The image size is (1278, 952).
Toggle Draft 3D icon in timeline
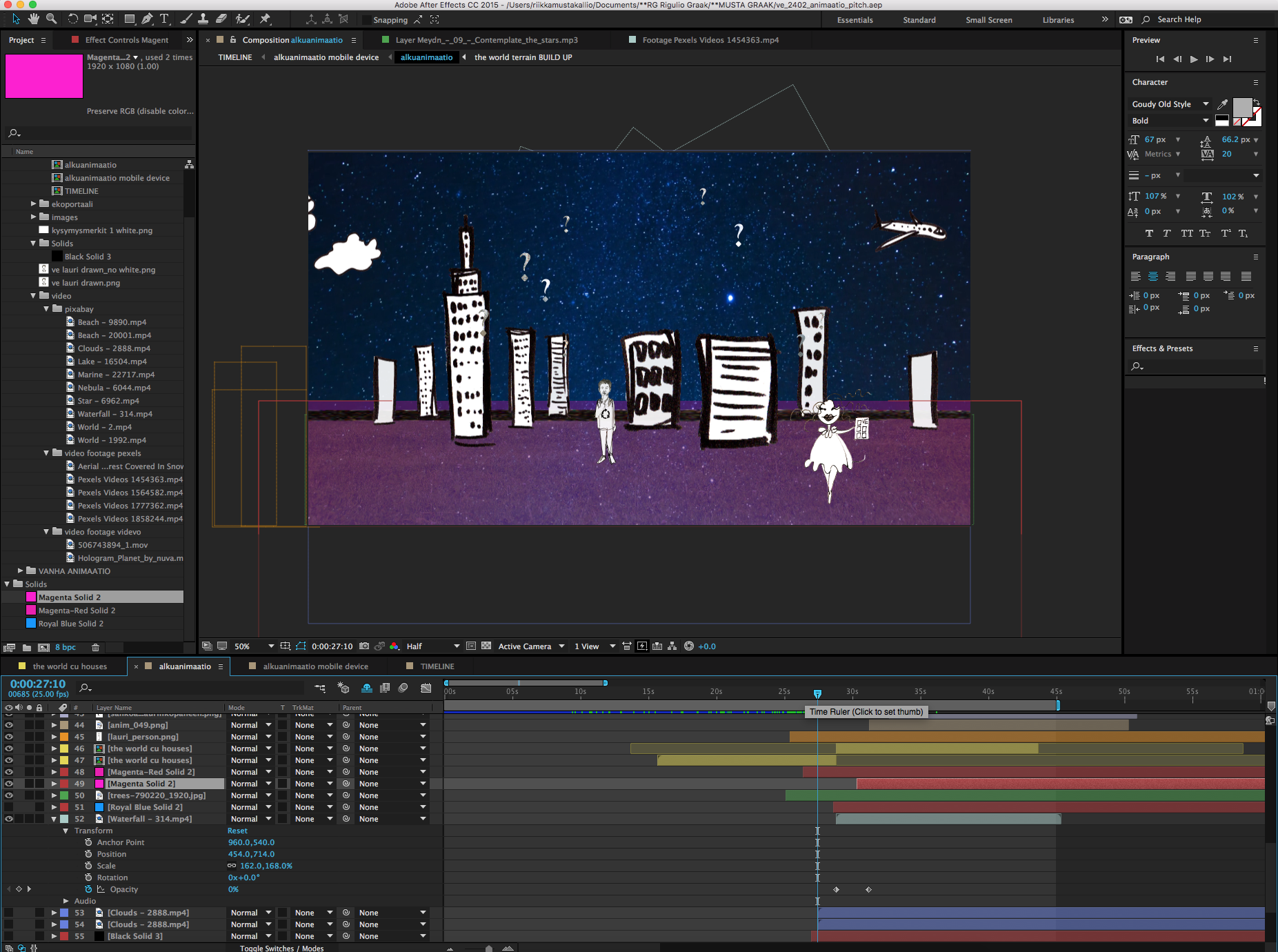[x=343, y=688]
